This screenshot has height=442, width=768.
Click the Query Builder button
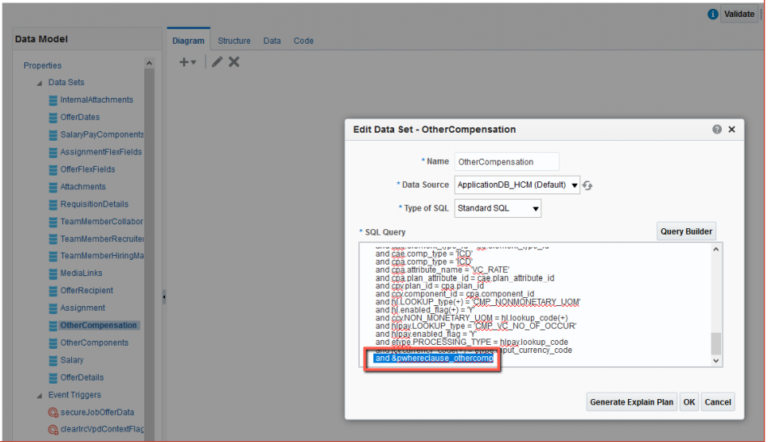tap(685, 232)
